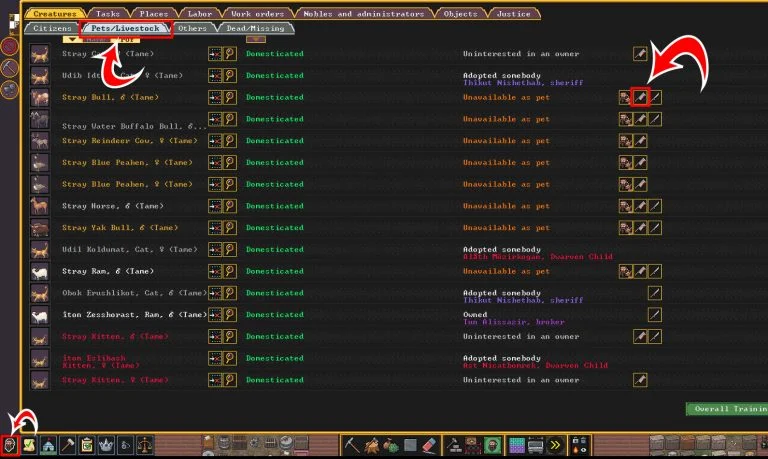Image resolution: width=768 pixels, height=459 pixels.
Task: Open the burrows purple grid icon
Action: click(x=516, y=445)
